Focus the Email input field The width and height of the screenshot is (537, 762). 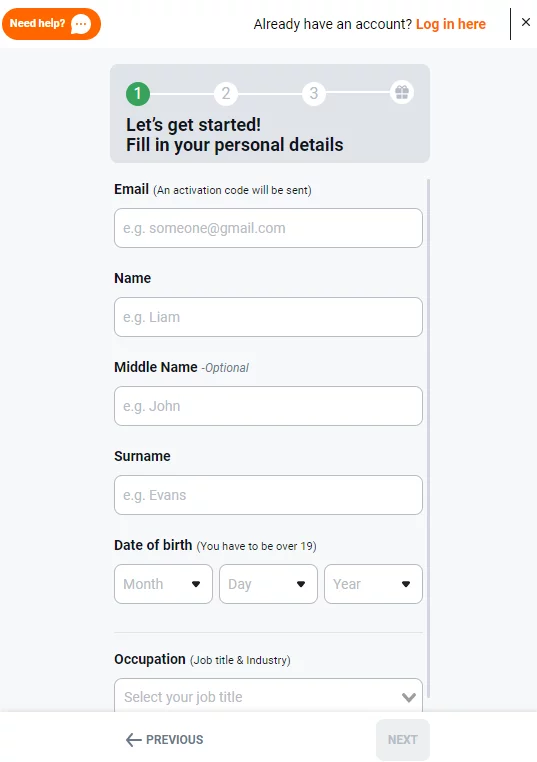(268, 228)
